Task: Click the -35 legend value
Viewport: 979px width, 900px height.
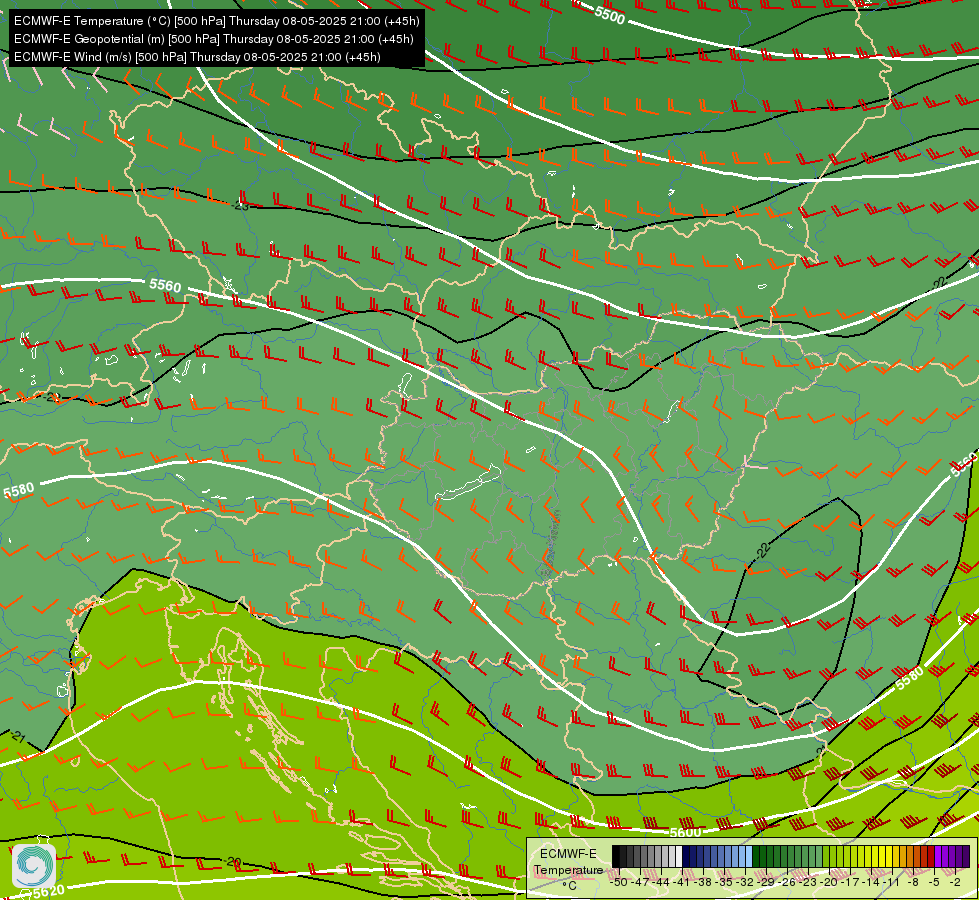Action: [724, 882]
